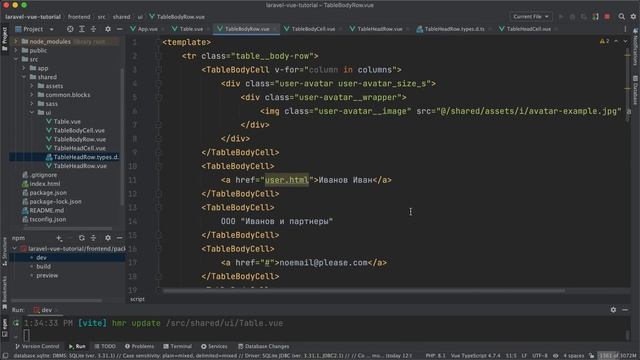The image size is (640, 360).
Task: Open Version Control tool window
Action: pyautogui.click(x=37, y=346)
